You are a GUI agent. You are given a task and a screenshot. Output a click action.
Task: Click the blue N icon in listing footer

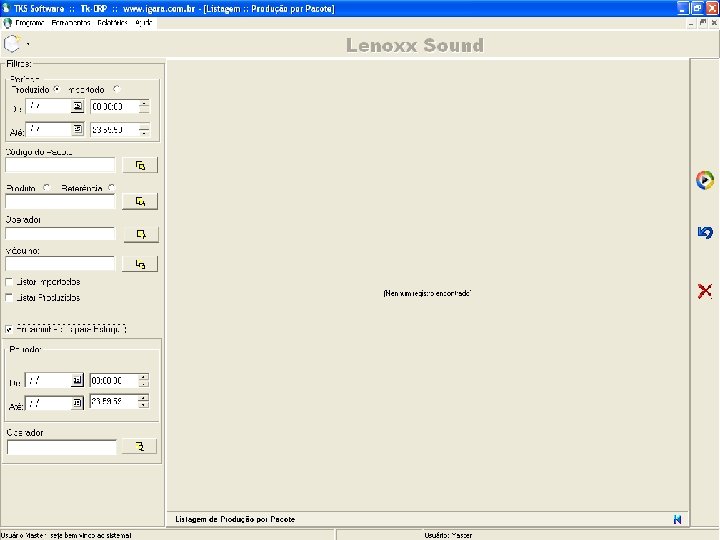pyautogui.click(x=677, y=519)
